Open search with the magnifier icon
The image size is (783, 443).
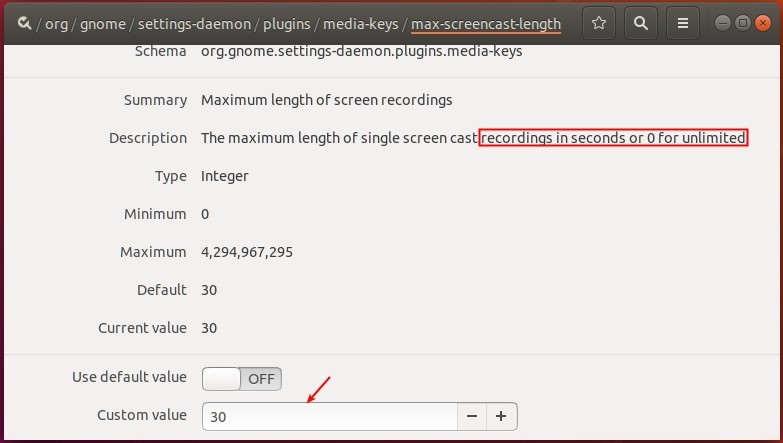pos(641,23)
